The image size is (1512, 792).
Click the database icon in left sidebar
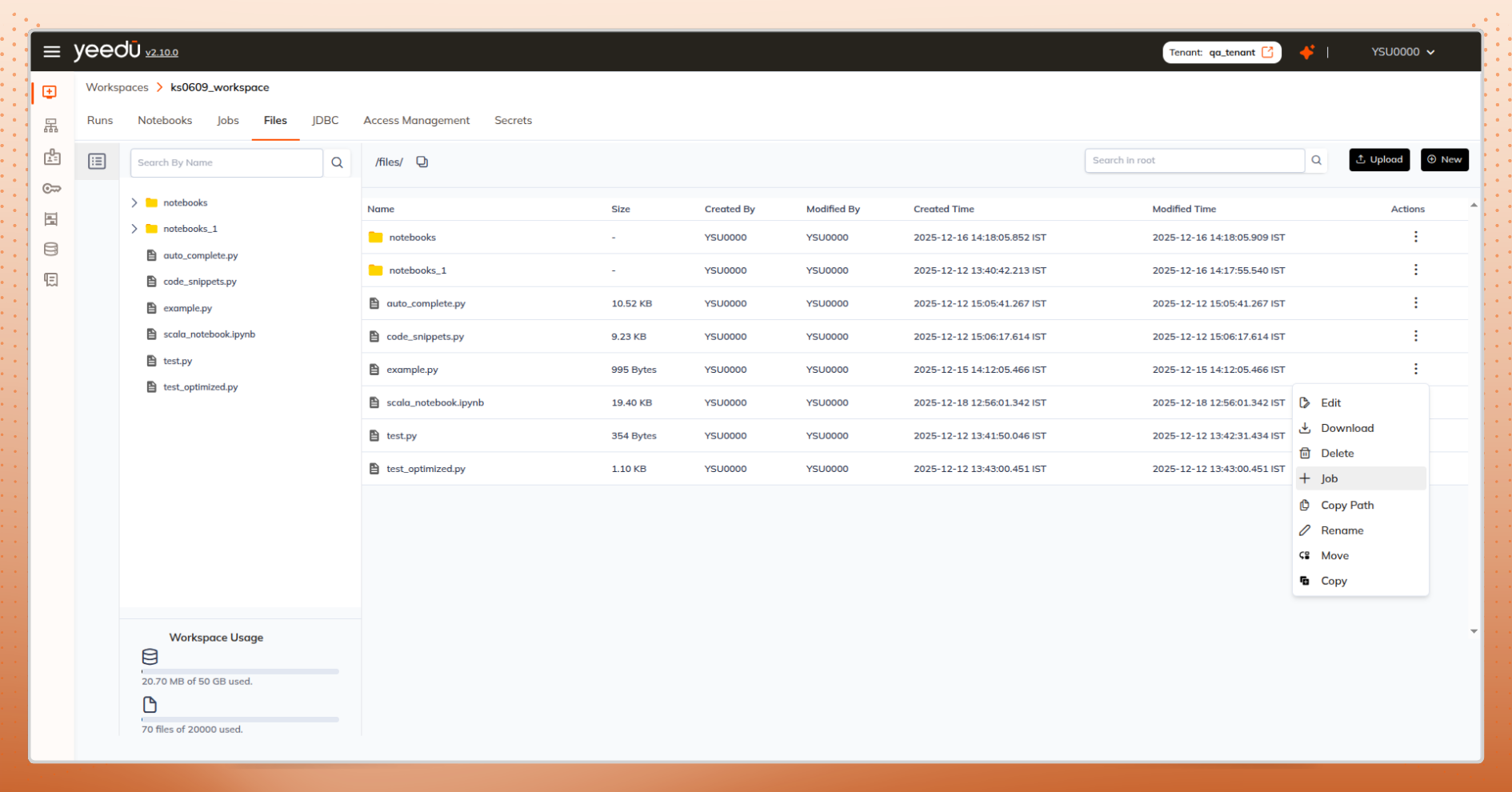tap(51, 249)
